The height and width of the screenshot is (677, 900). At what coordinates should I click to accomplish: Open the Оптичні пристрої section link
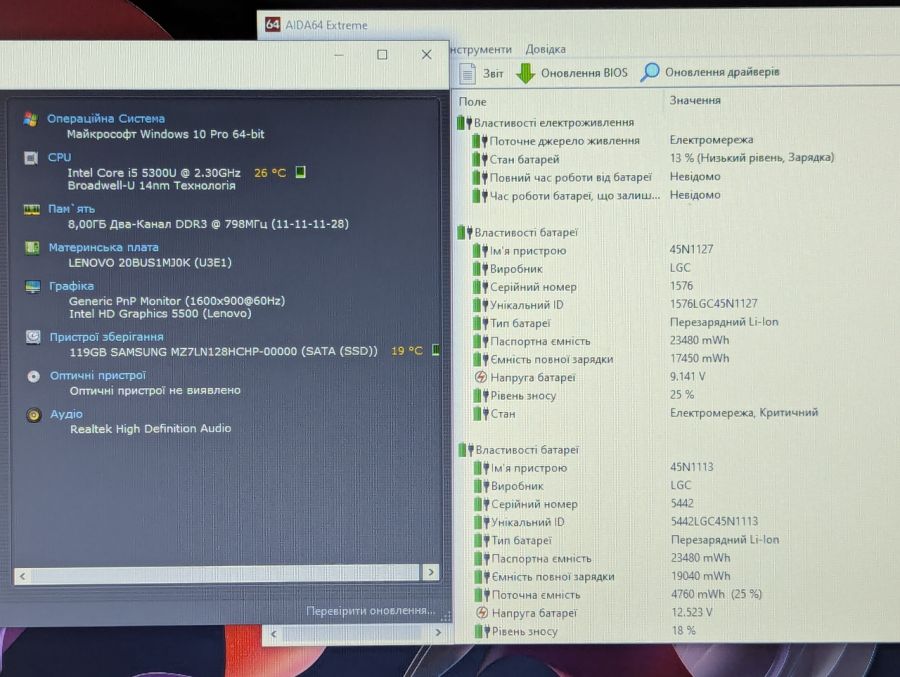(98, 376)
